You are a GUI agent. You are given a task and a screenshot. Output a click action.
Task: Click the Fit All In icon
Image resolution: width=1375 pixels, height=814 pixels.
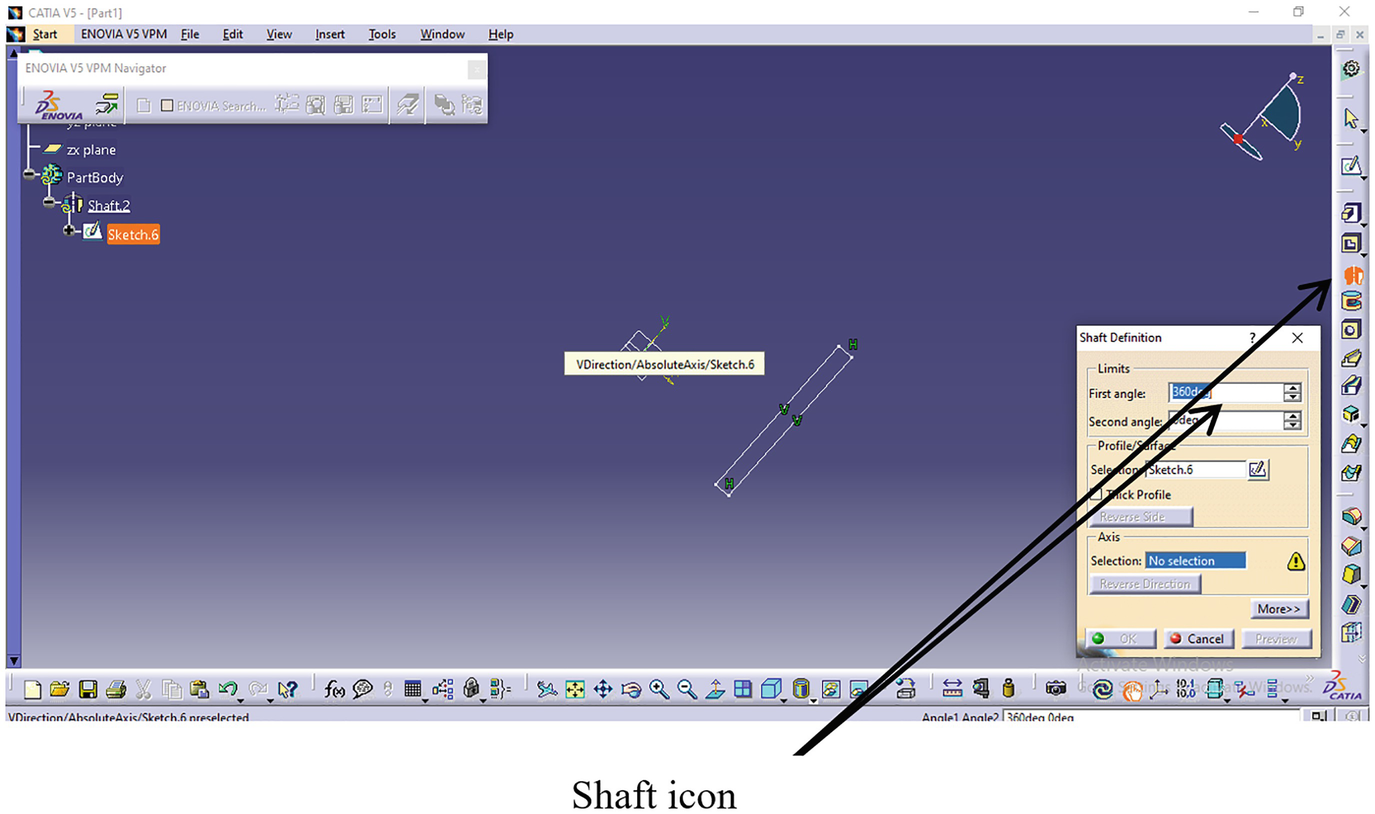pyautogui.click(x=575, y=689)
